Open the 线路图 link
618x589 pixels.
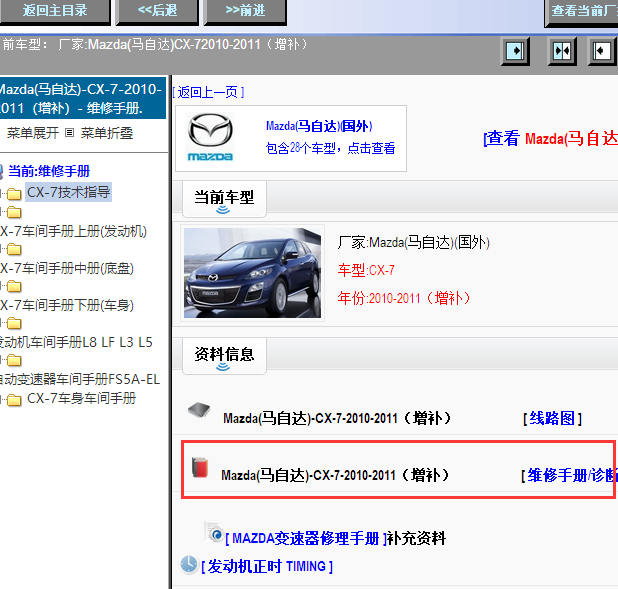552,418
